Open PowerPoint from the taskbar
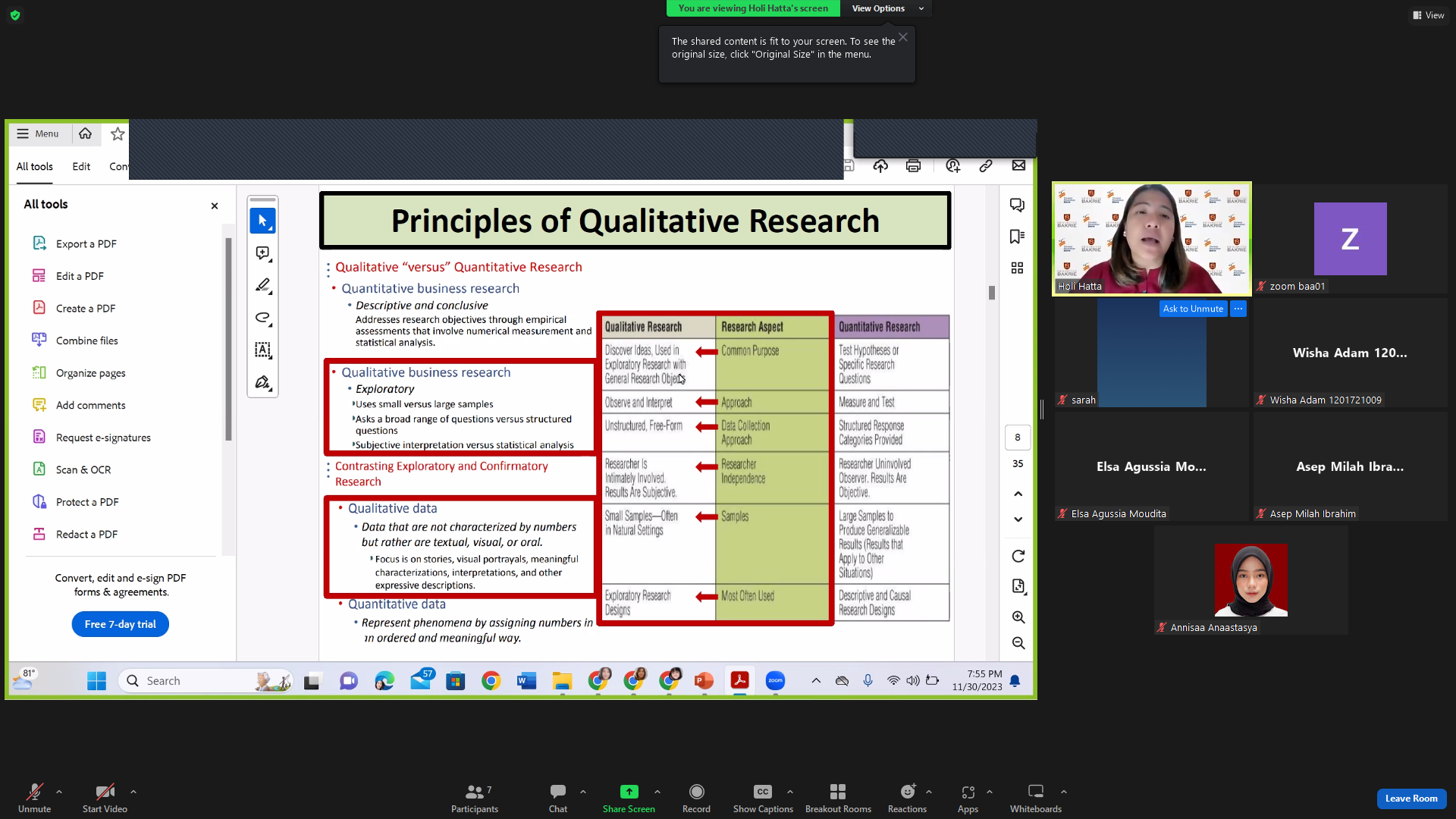 (704, 681)
